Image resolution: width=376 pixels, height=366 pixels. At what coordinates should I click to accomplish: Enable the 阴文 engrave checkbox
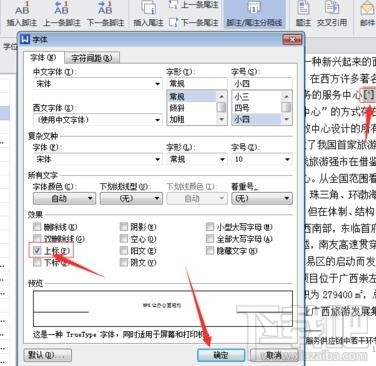click(x=124, y=262)
